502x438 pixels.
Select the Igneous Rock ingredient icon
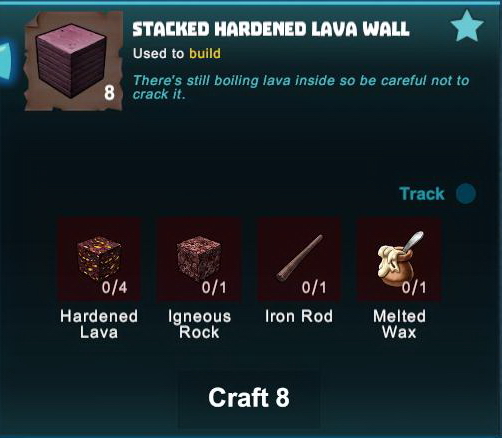pyautogui.click(x=199, y=259)
